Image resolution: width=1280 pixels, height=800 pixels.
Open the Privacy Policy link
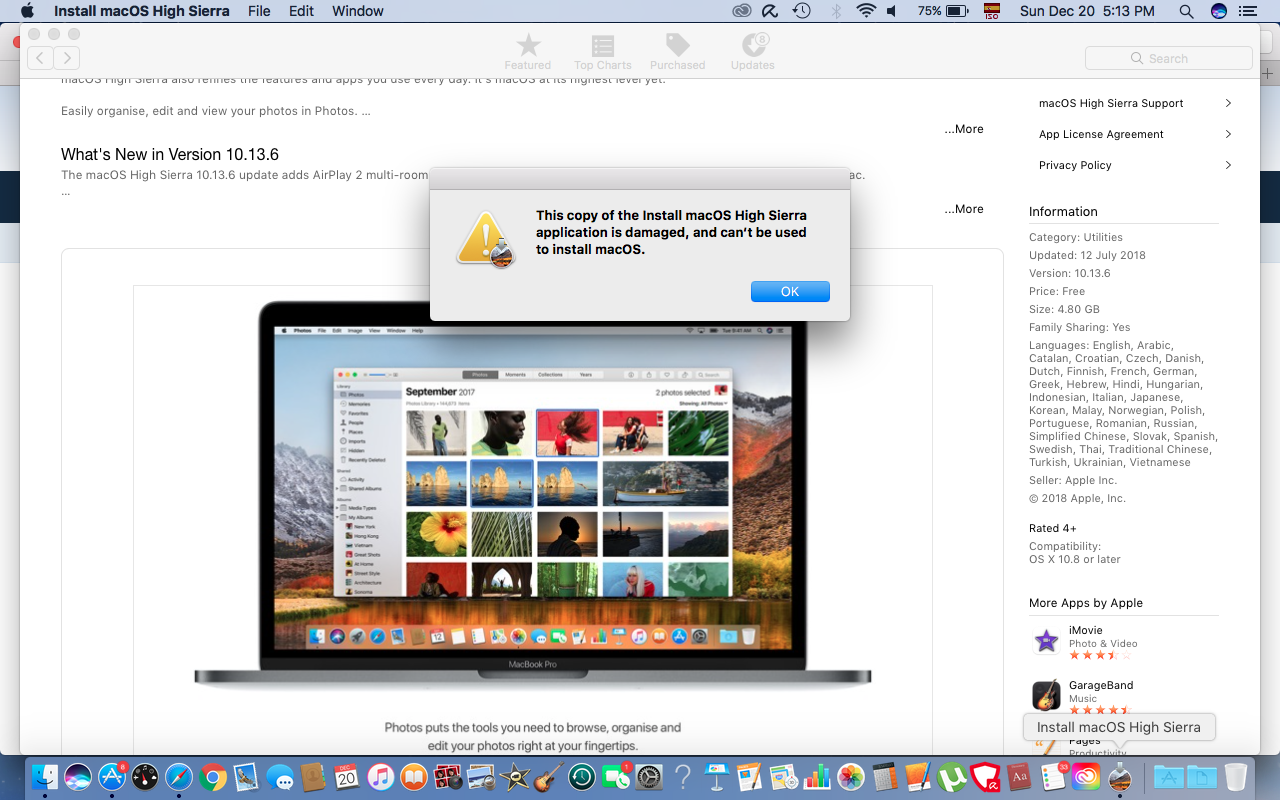click(x=1075, y=165)
